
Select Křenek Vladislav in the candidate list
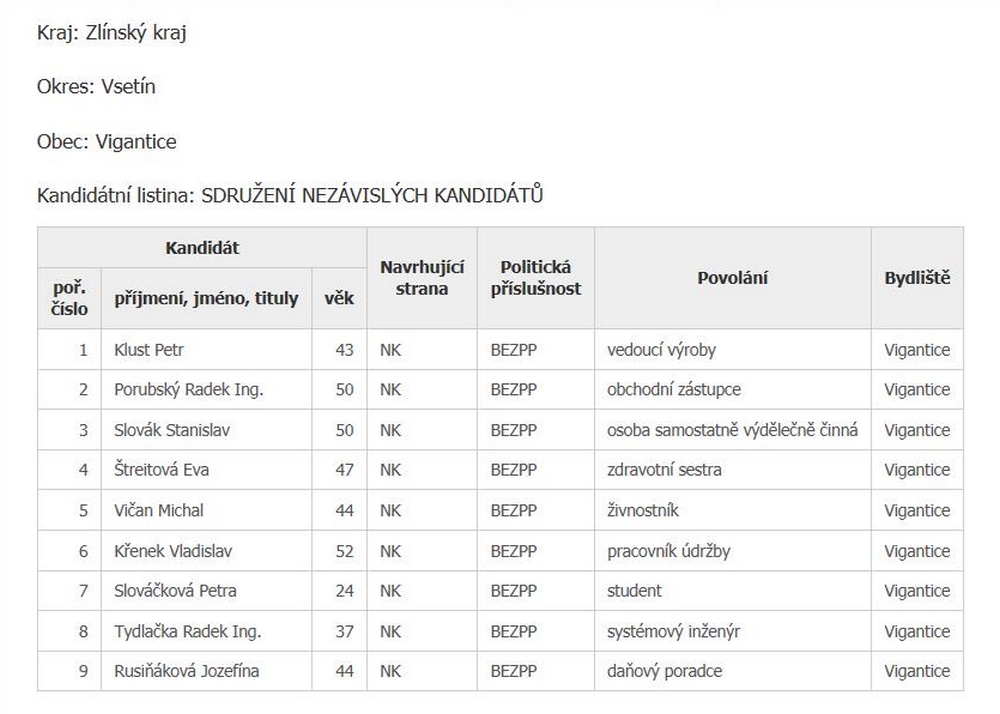coord(170,551)
